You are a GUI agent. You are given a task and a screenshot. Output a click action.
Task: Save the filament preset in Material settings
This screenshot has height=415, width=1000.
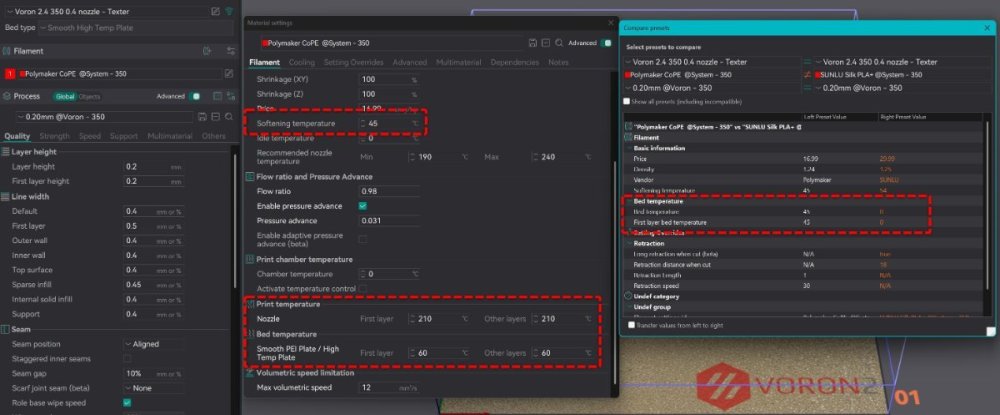[x=533, y=43]
